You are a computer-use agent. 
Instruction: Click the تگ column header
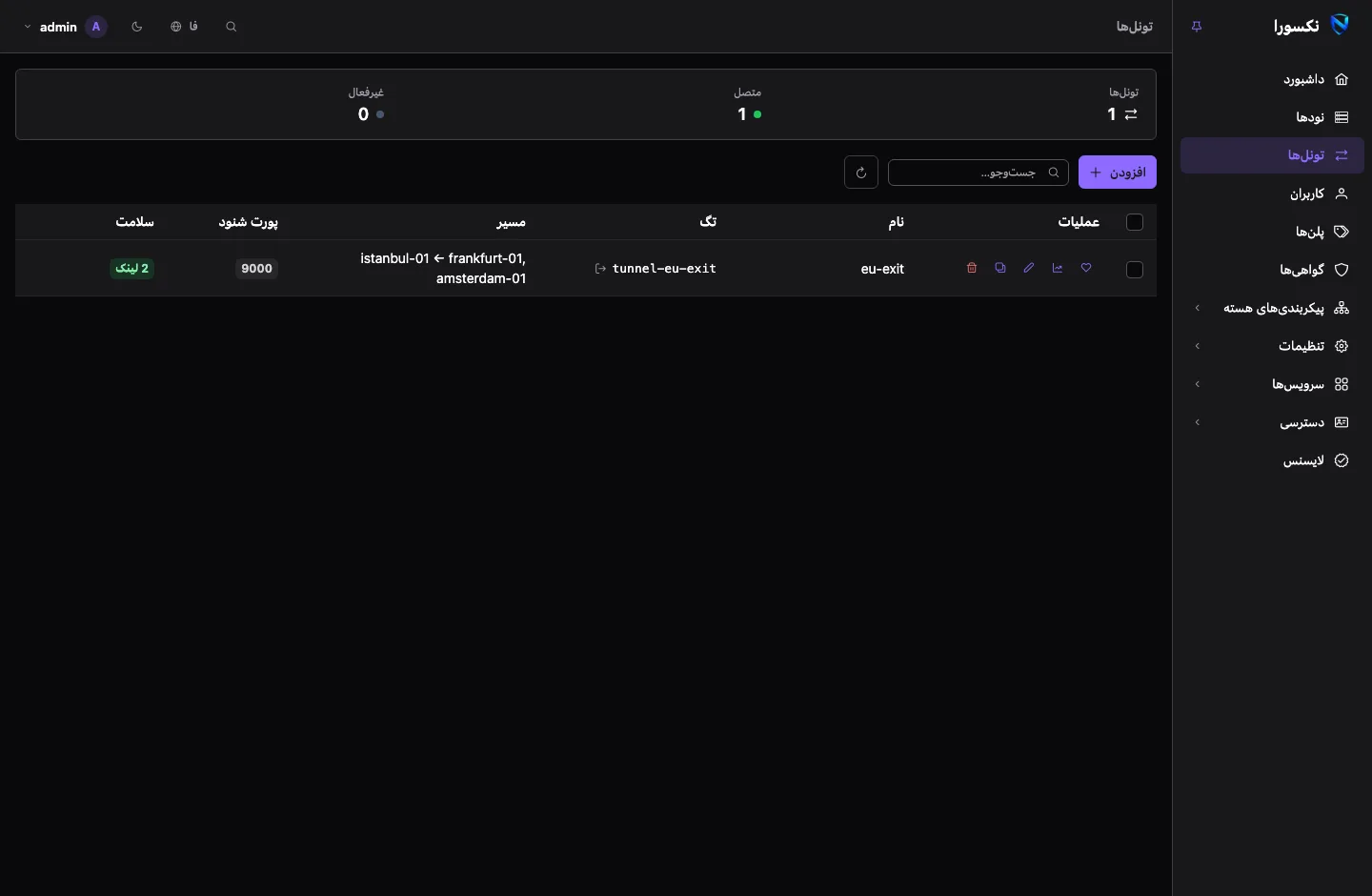click(x=708, y=221)
